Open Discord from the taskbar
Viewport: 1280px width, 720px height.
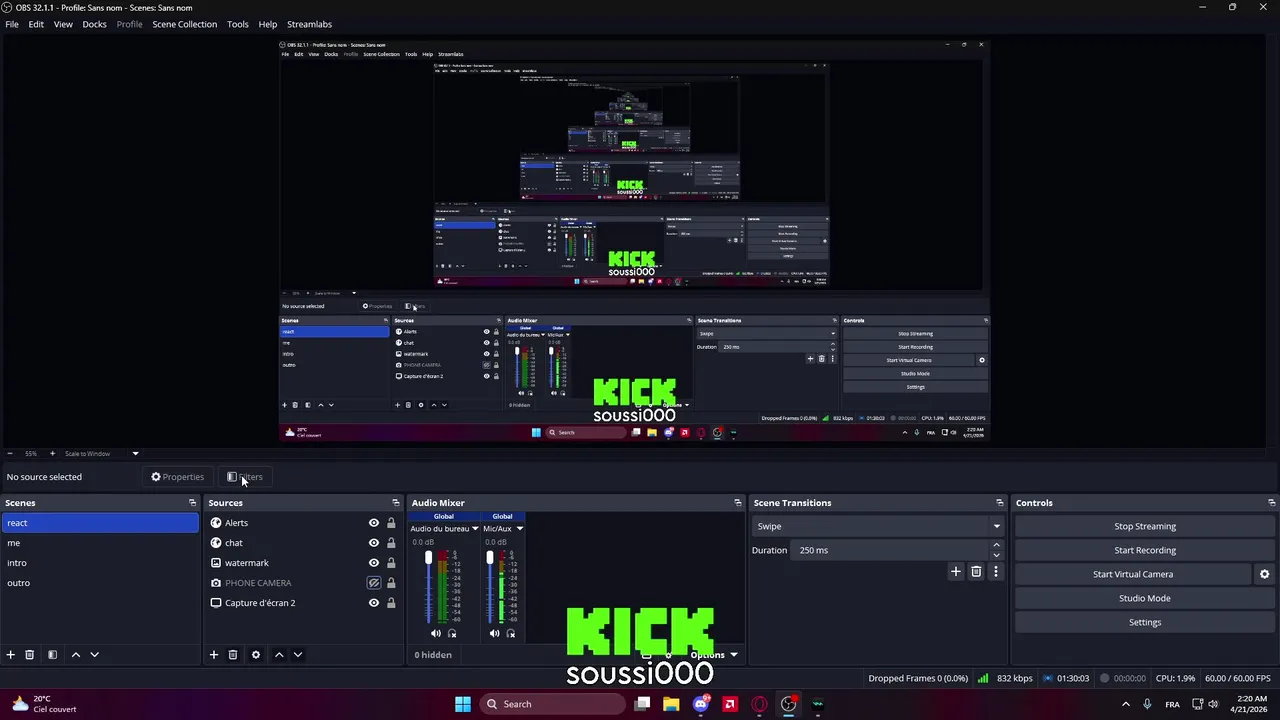coord(700,704)
